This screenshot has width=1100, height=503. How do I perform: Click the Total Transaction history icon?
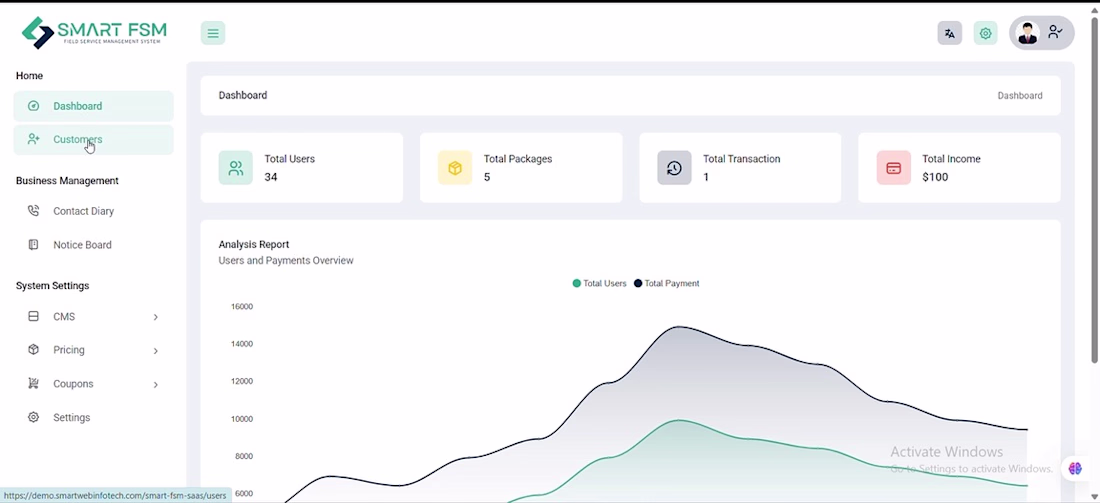674,168
